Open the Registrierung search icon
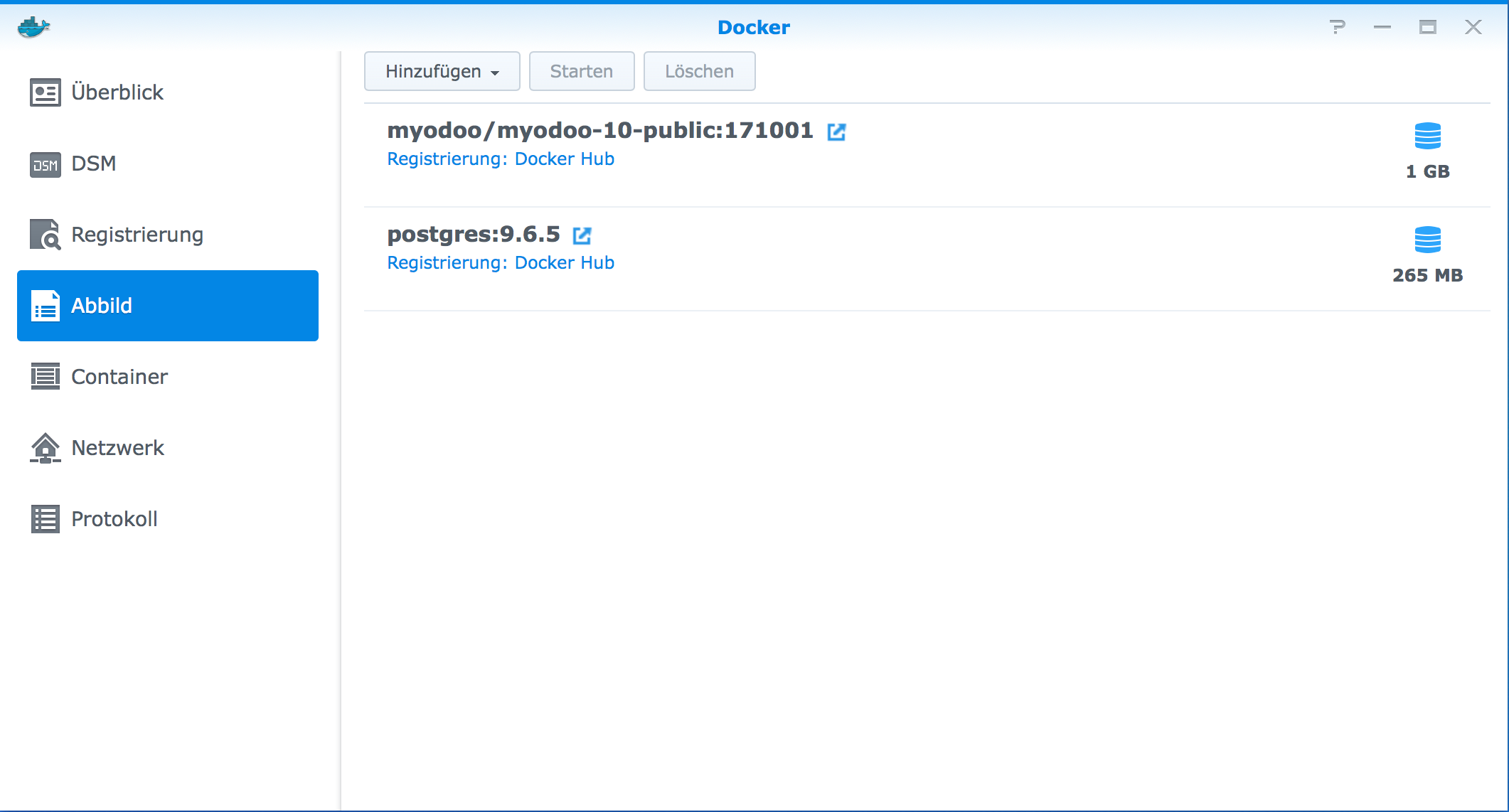The image size is (1509, 812). pos(45,234)
